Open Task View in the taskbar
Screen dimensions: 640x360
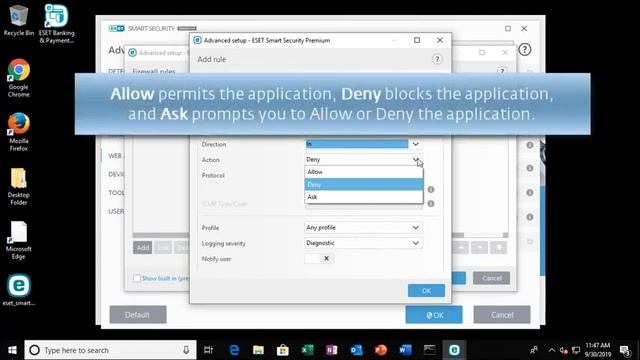pos(208,350)
